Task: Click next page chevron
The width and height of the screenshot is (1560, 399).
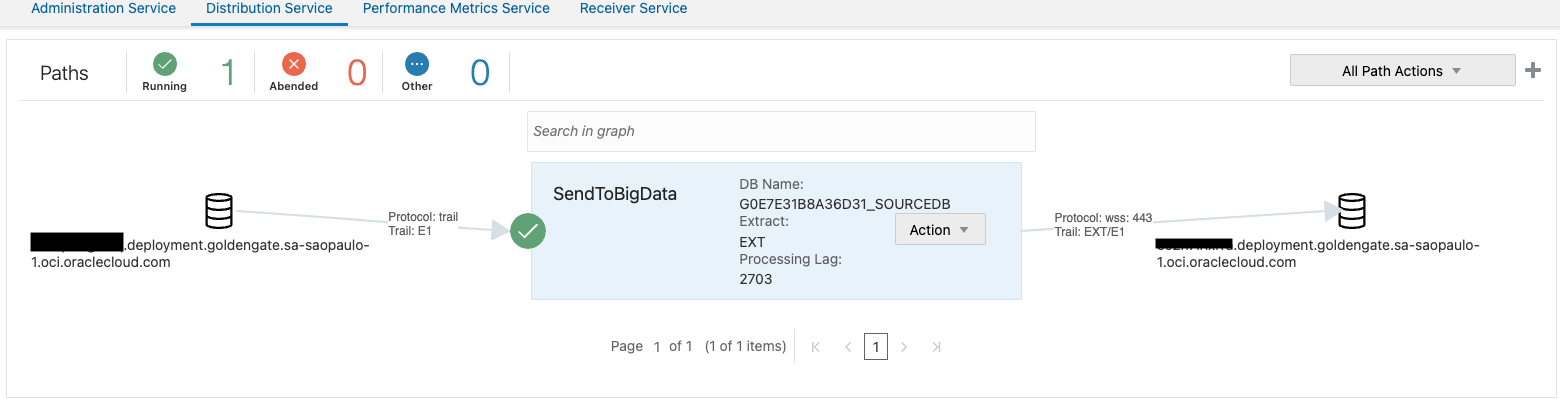Action: point(904,347)
